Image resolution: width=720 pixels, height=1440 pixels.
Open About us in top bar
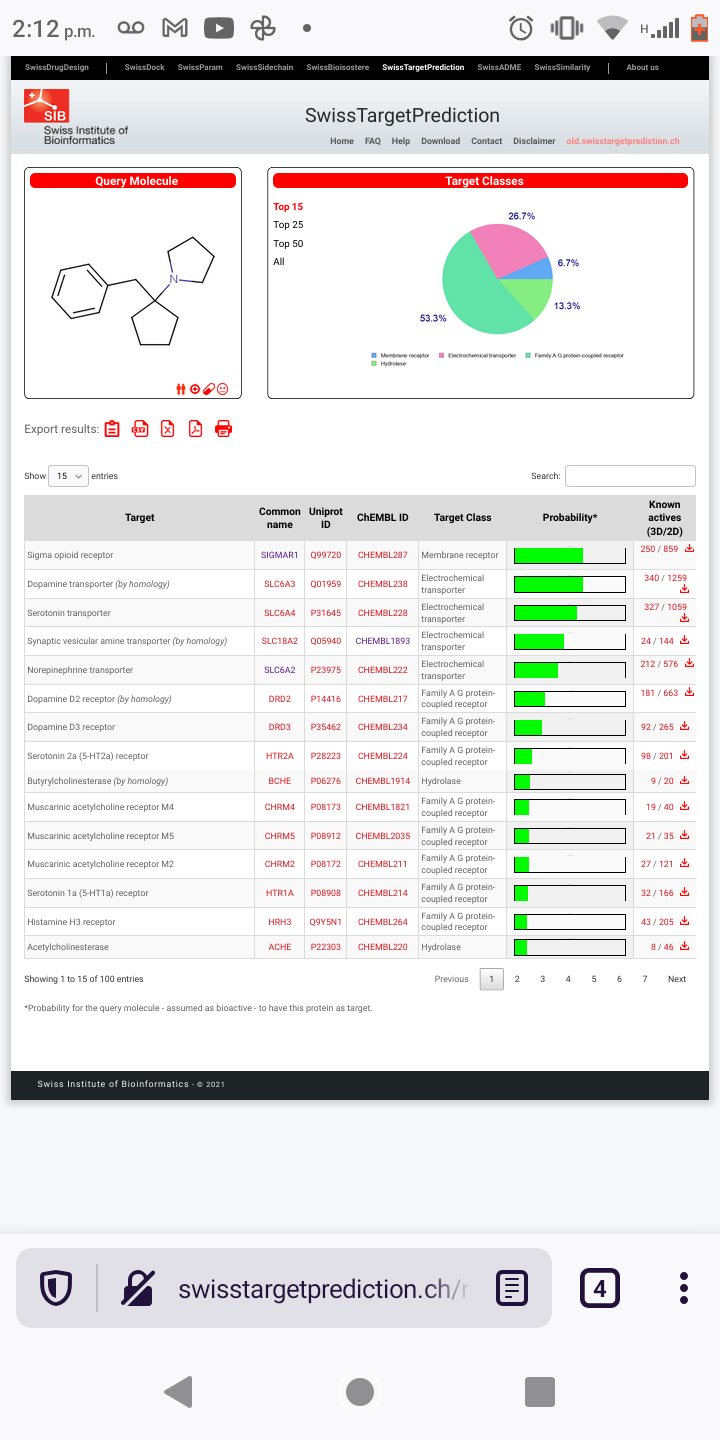643,67
